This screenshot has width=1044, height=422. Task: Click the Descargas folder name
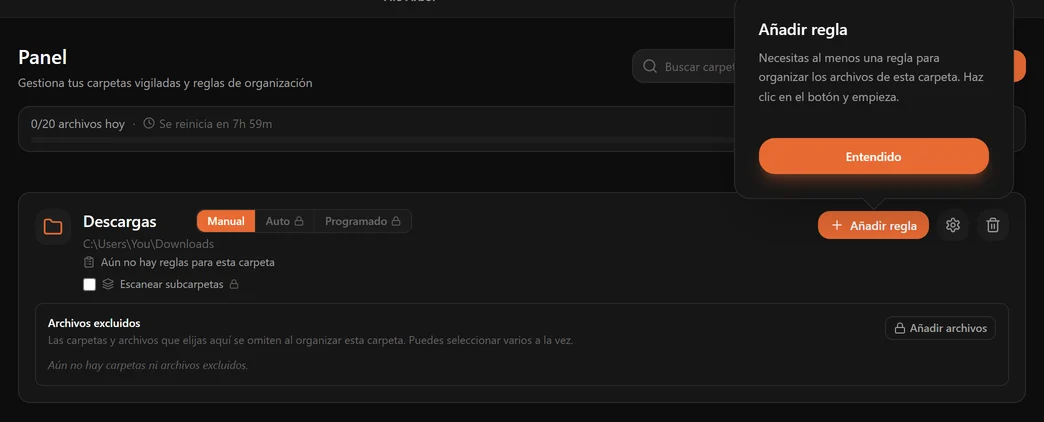point(120,221)
